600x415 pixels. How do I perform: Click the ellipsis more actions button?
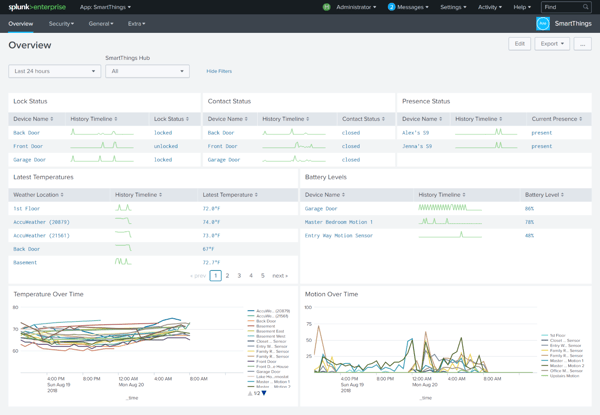[x=582, y=44]
